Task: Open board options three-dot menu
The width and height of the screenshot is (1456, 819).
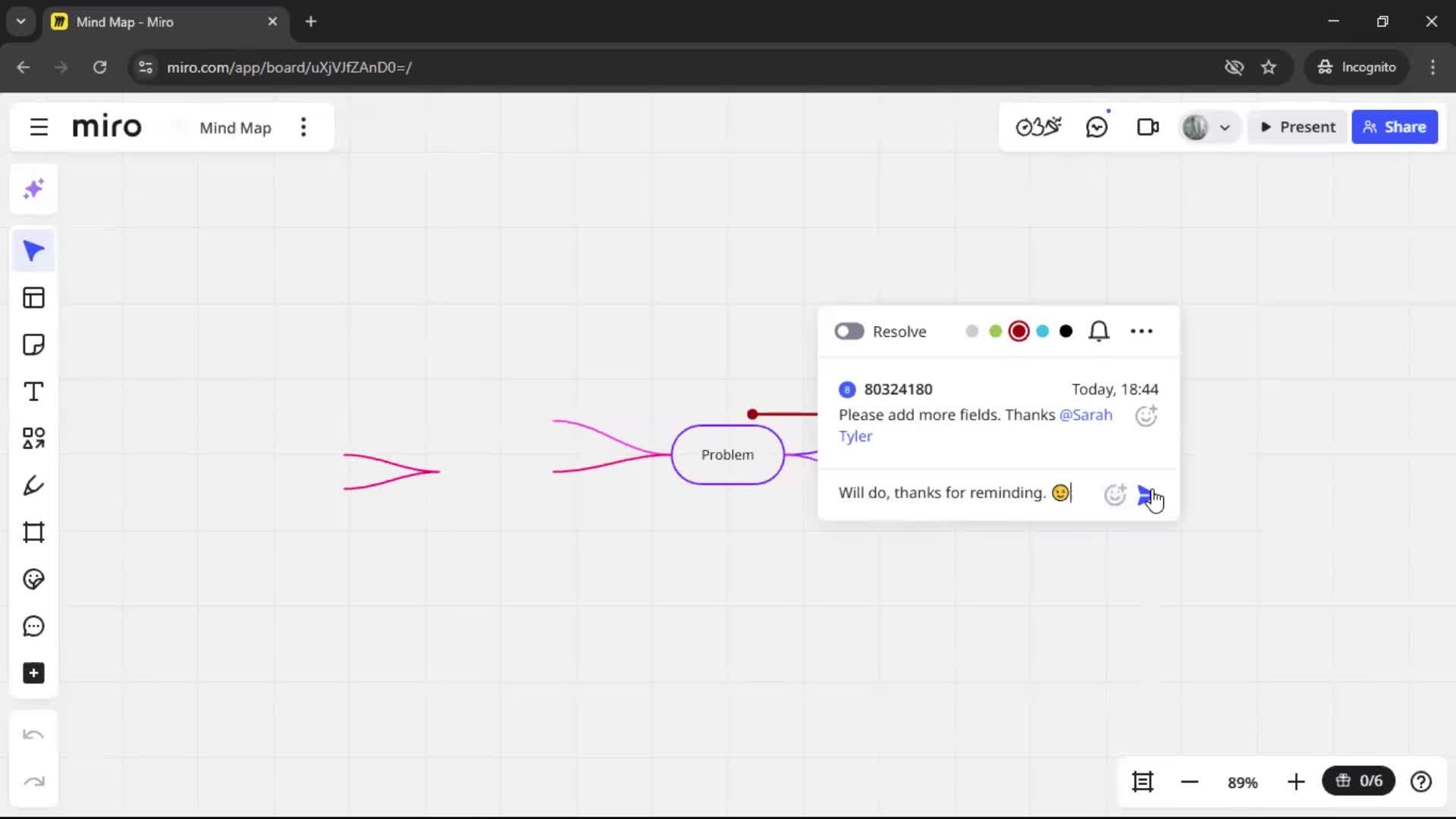Action: [x=303, y=127]
